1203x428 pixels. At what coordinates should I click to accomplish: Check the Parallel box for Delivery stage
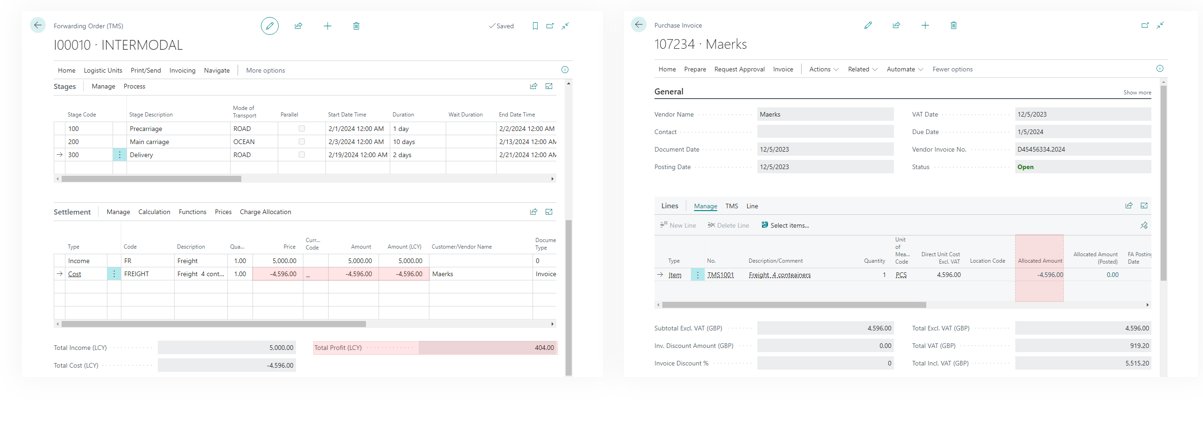click(301, 155)
